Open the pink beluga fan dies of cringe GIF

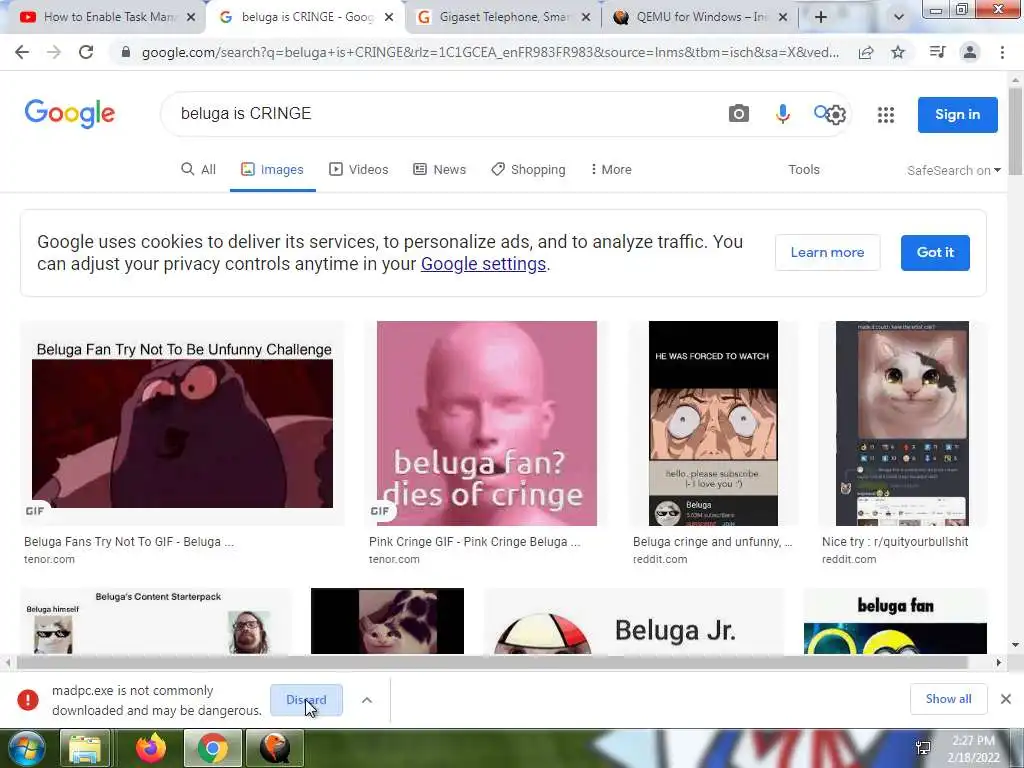click(487, 424)
